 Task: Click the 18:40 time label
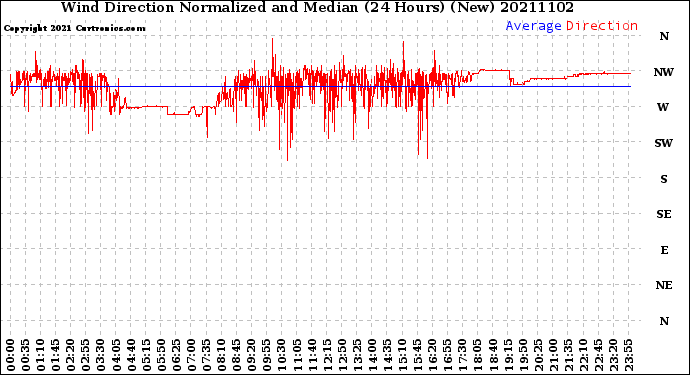click(x=493, y=355)
